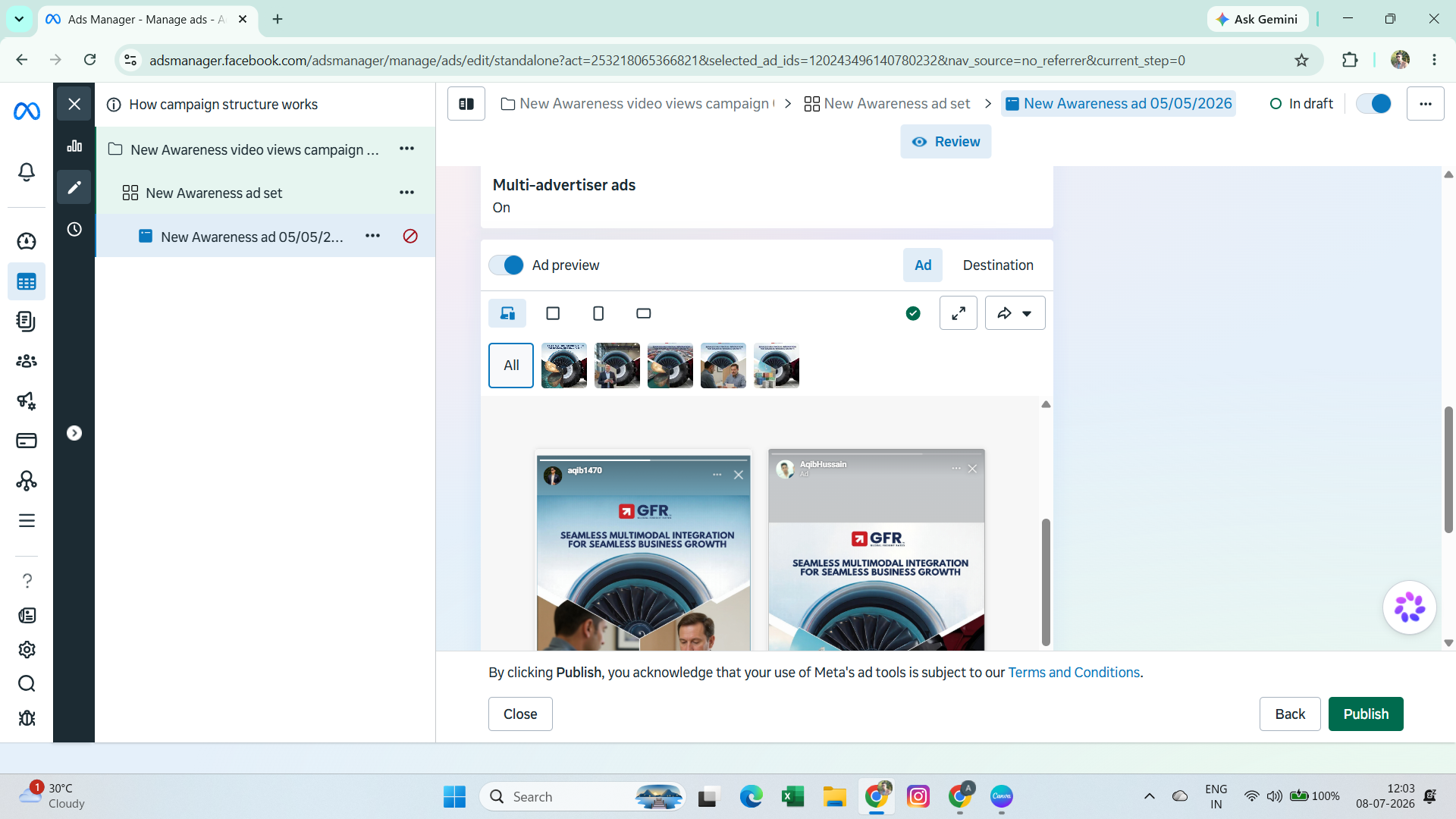Open more options for New Awareness ad set
This screenshot has height=819, width=1456.
407,193
